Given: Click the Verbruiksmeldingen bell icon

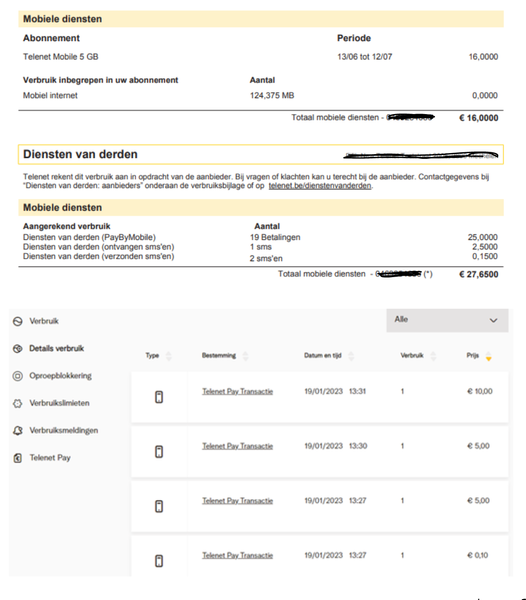Looking at the screenshot, I should [x=18, y=430].
